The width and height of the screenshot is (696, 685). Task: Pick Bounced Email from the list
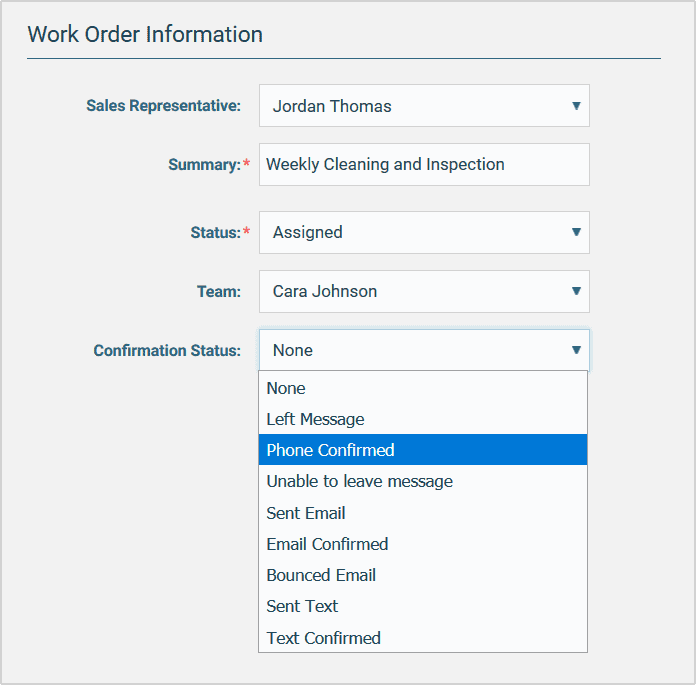(321, 575)
